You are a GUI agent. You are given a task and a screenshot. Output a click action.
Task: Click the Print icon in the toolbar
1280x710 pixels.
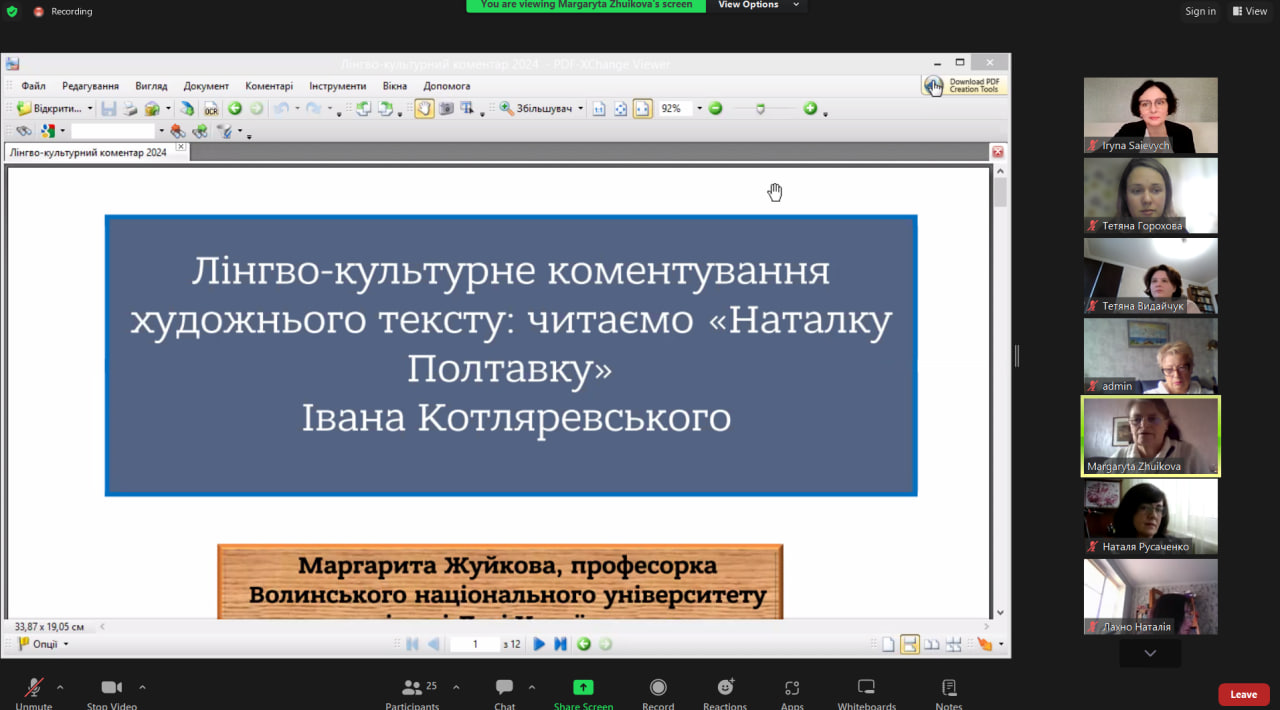point(130,109)
